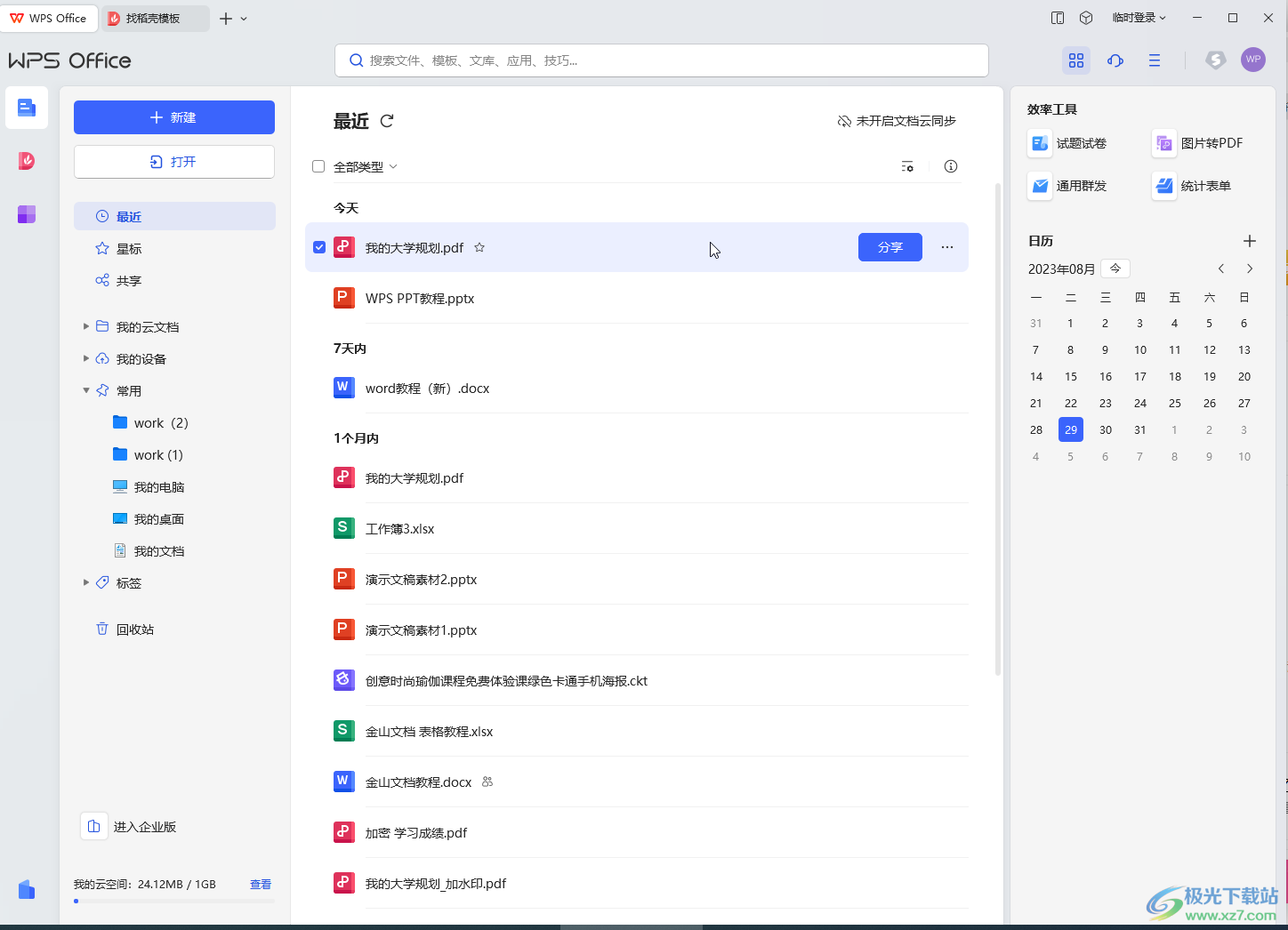
Task: Go to next calendar month
Action: tap(1250, 269)
